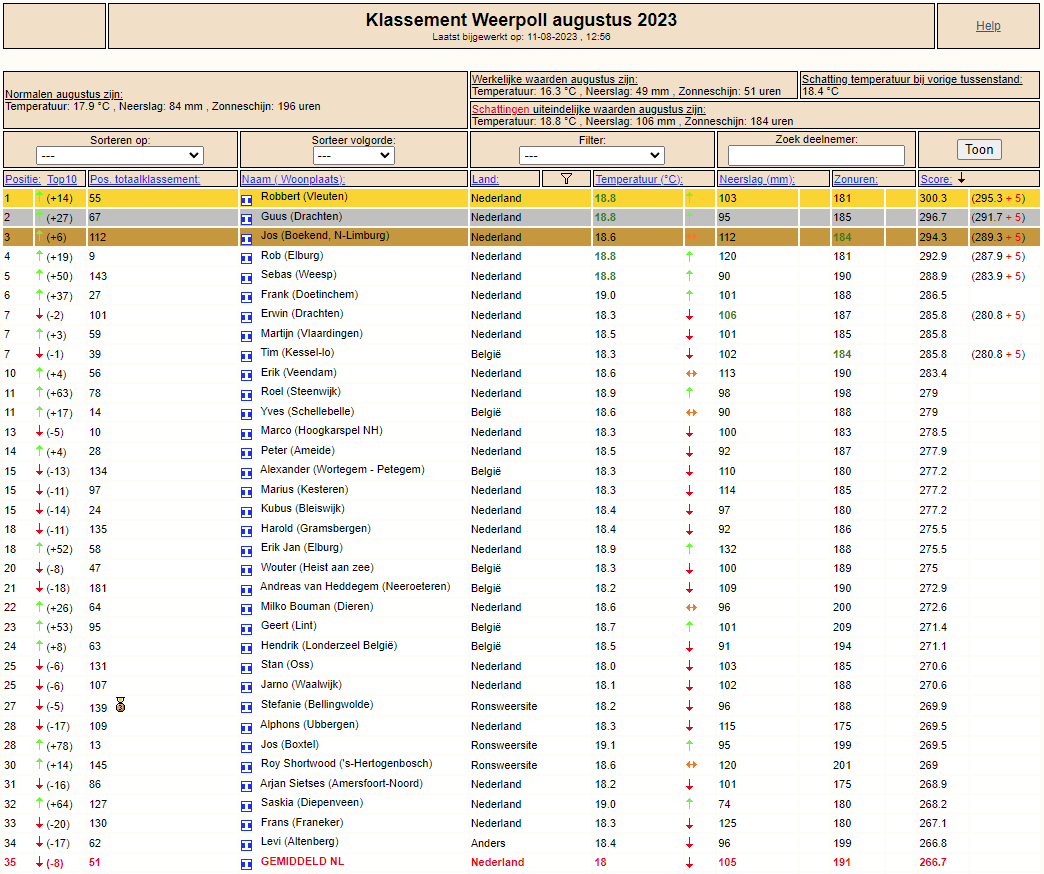The width and height of the screenshot is (1044, 874).
Task: Click the blue icon next to Wouter (Heist aan zee)
Action: click(246, 570)
